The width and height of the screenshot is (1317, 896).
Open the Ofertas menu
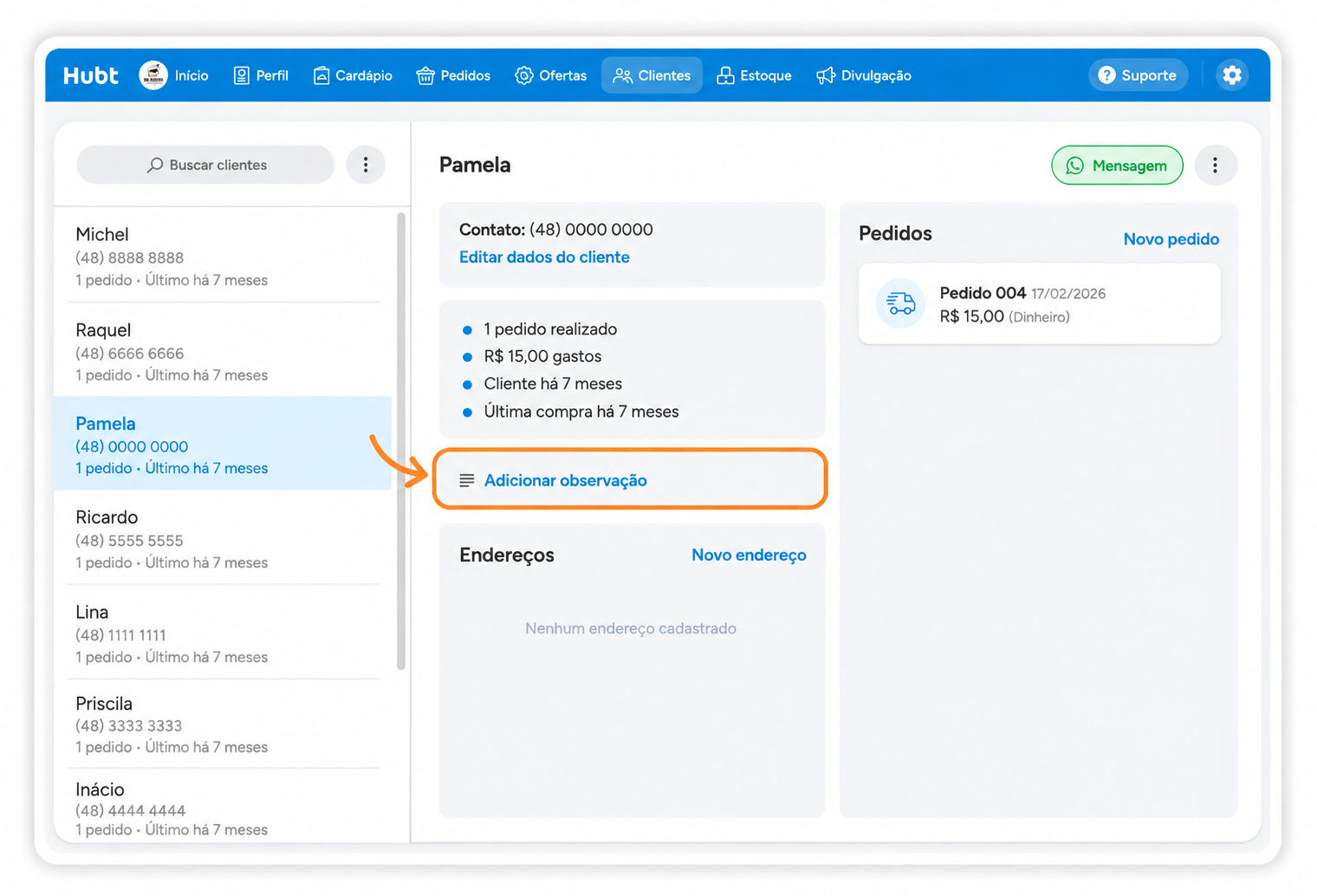point(550,75)
